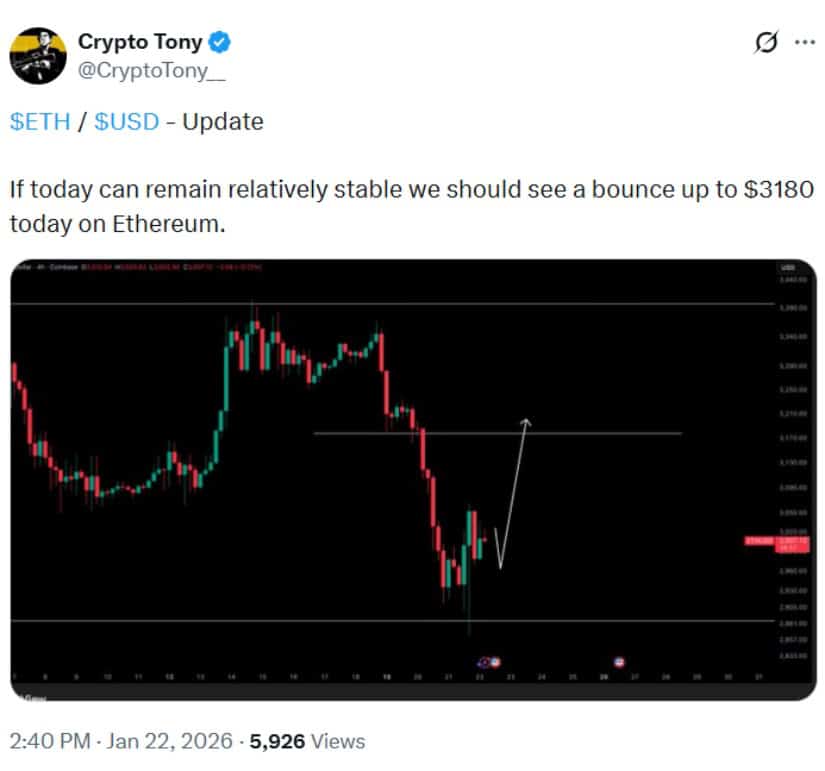Image resolution: width=825 pixels, height=771 pixels.
Task: Click the 5,926 Views count
Action: click(x=307, y=741)
